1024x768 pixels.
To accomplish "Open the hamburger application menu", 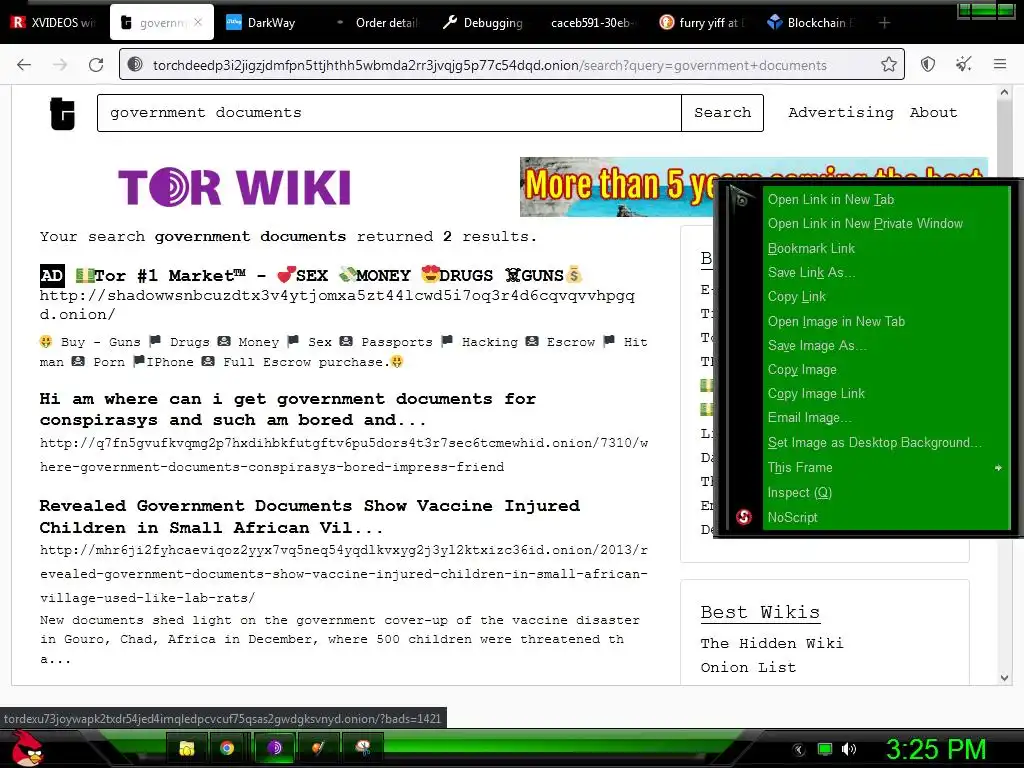I will (1000, 65).
